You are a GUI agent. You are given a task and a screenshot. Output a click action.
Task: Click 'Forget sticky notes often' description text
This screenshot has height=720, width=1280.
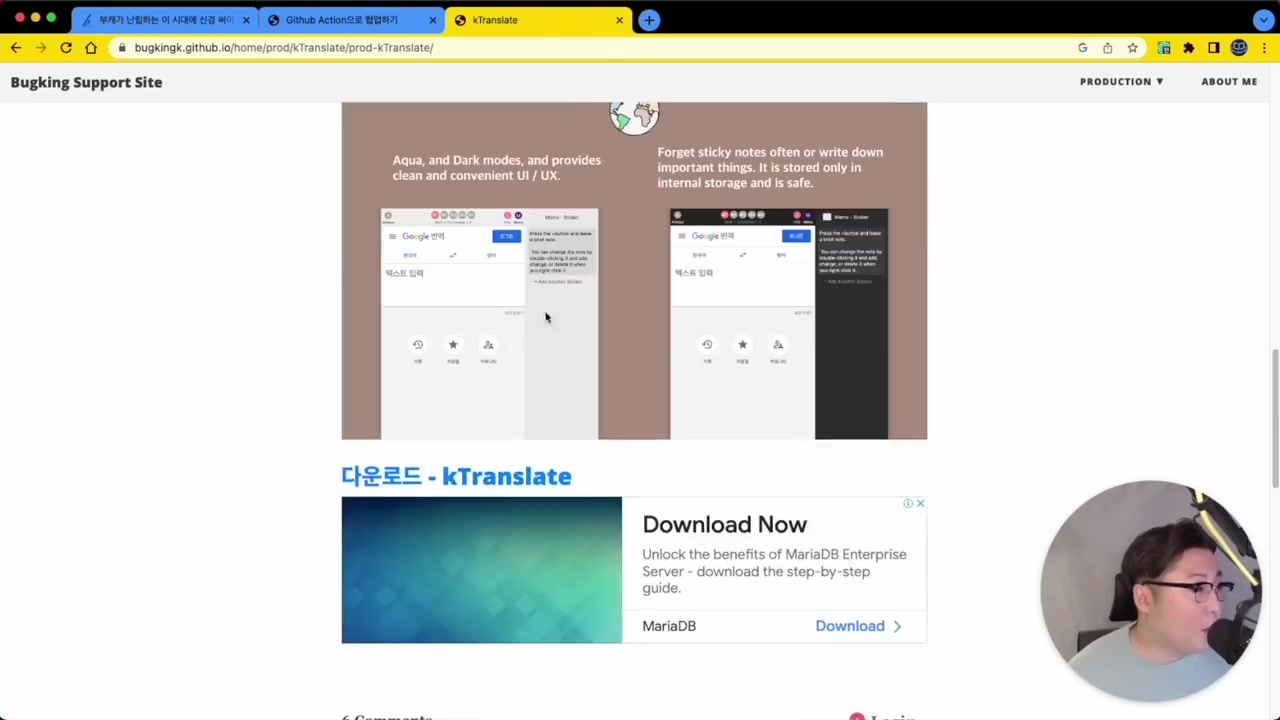pyautogui.click(x=770, y=167)
